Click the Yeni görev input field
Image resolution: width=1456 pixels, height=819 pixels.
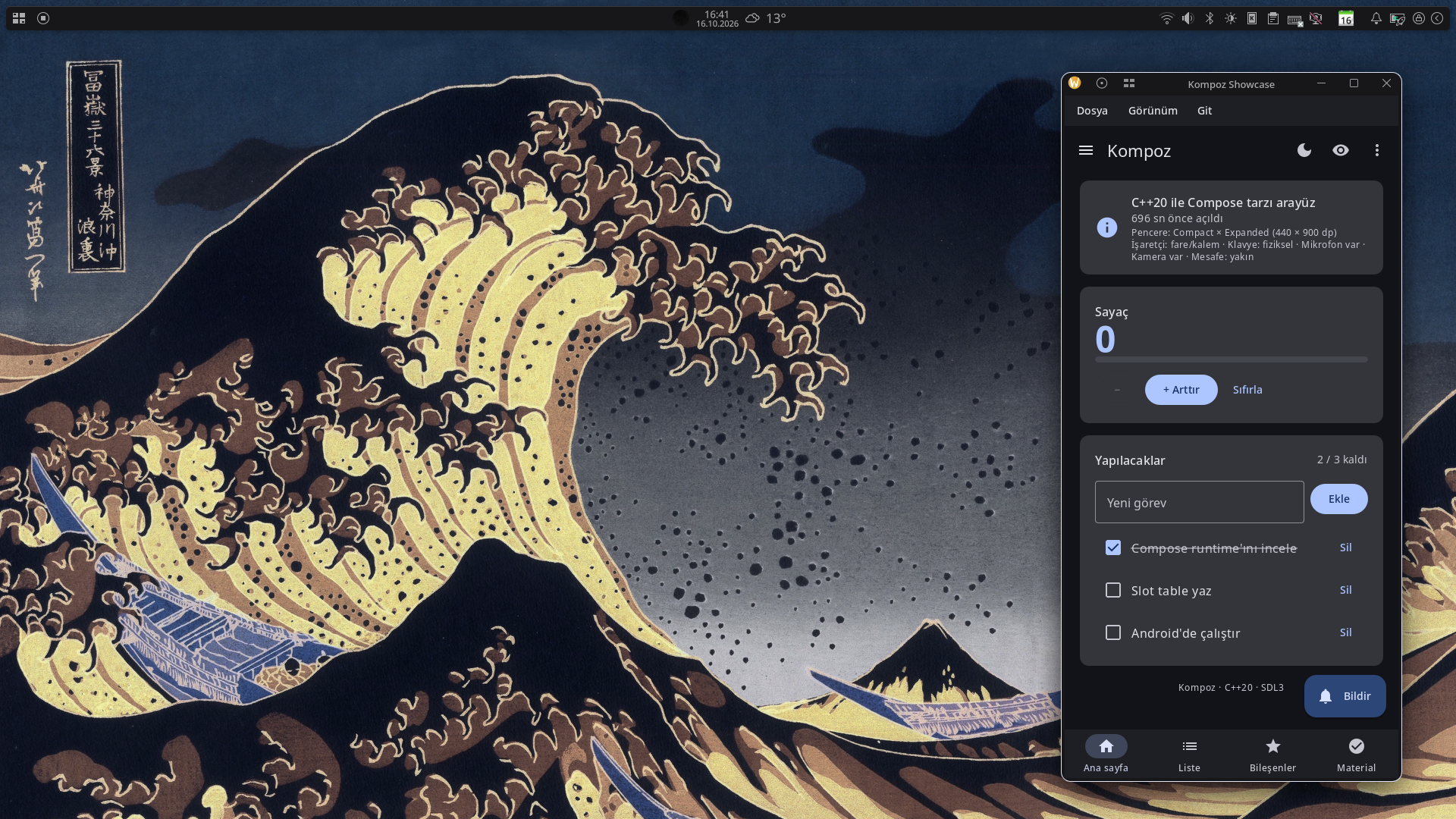[x=1200, y=502]
